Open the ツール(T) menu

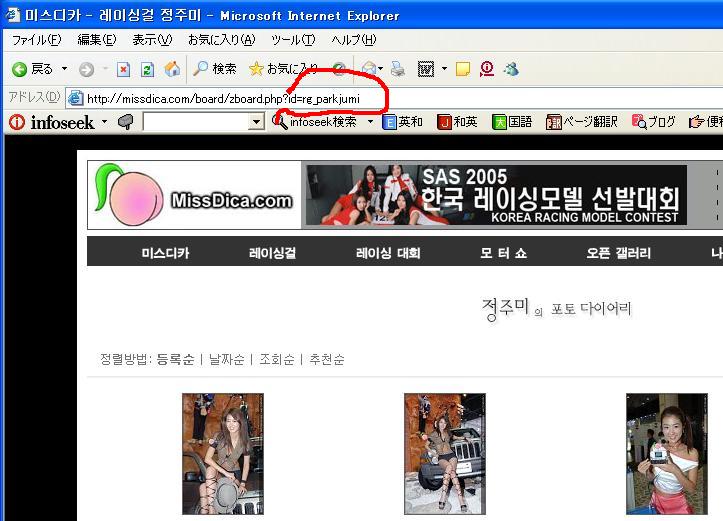293,40
